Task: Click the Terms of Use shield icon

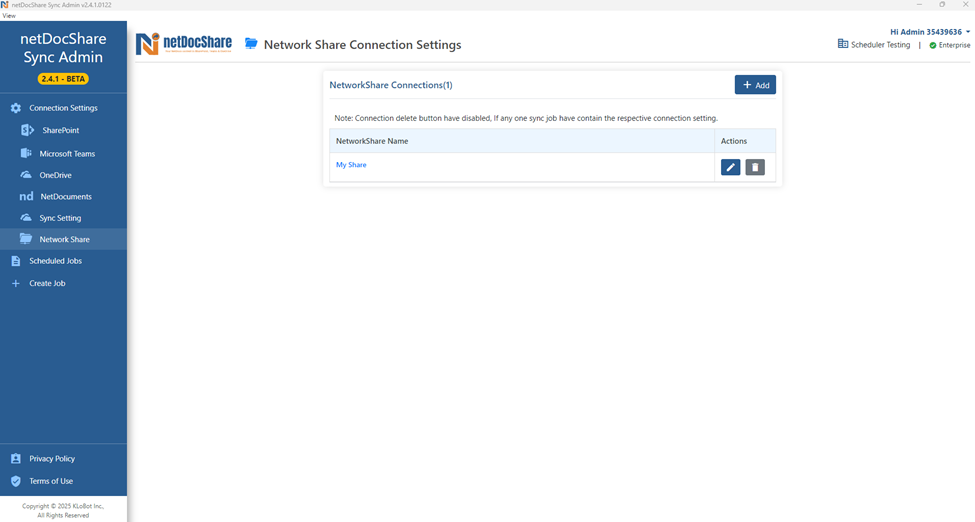Action: [x=16, y=481]
